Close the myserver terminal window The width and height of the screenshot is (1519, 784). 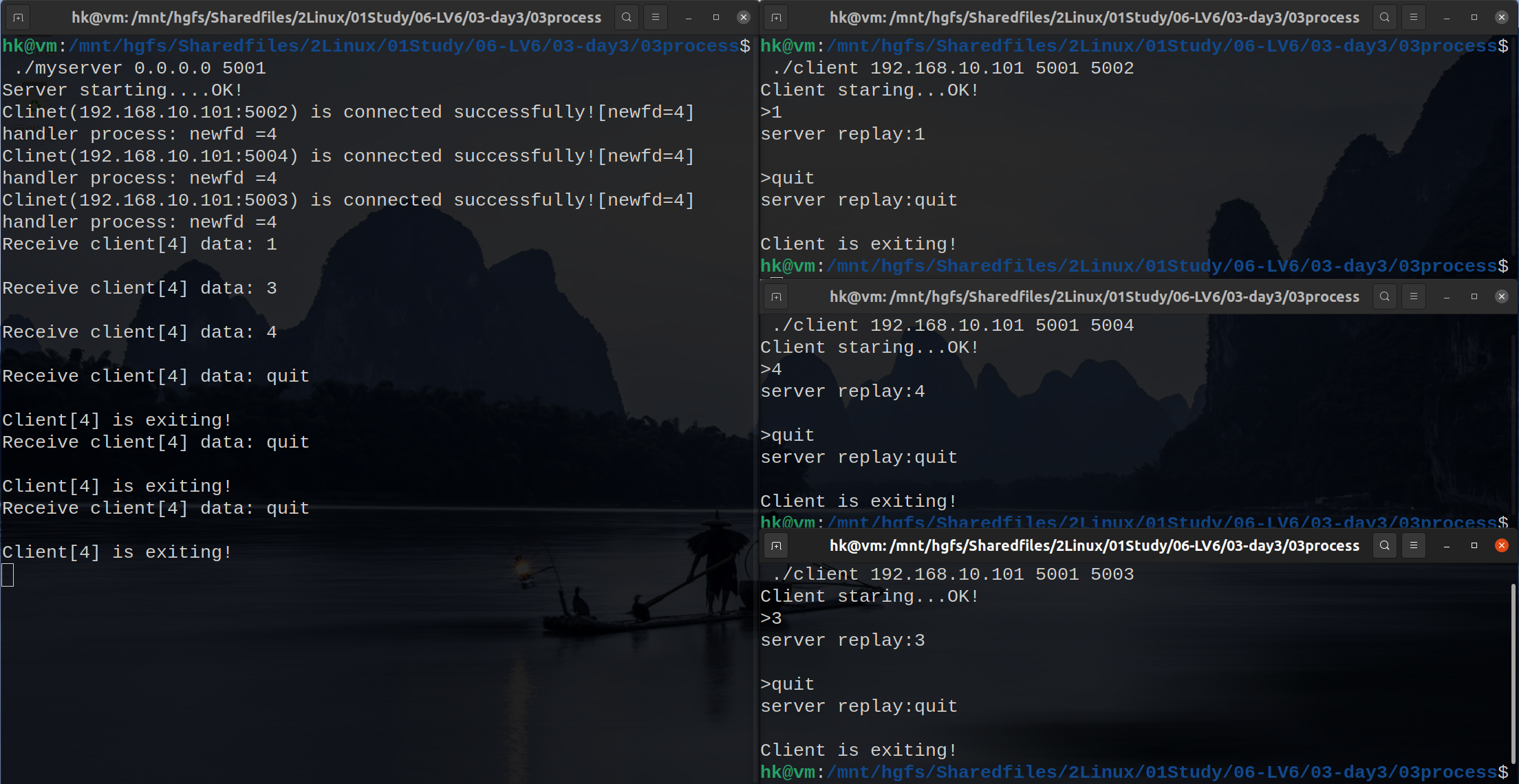744,17
